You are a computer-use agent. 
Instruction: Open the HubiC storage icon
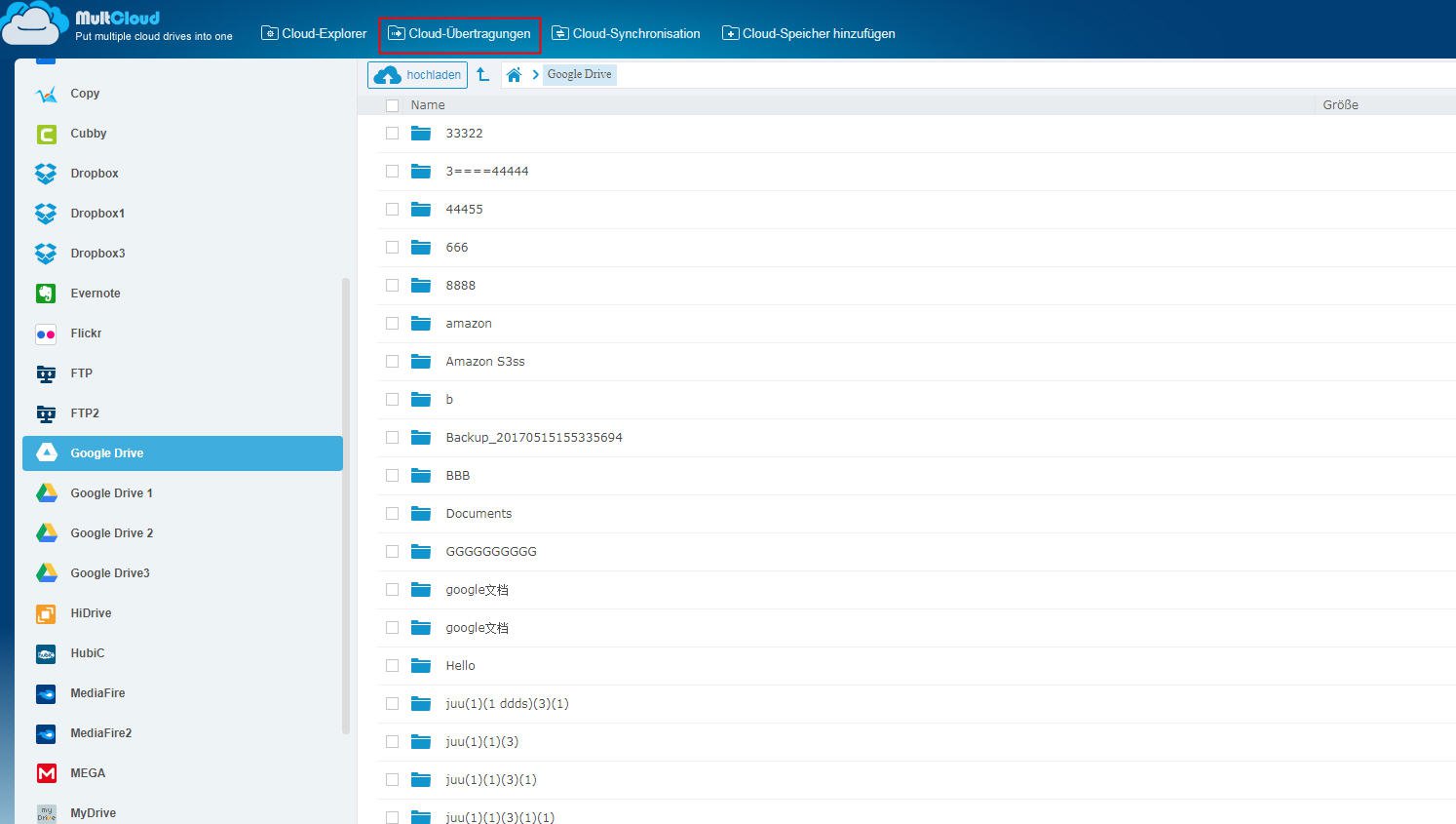tap(46, 653)
